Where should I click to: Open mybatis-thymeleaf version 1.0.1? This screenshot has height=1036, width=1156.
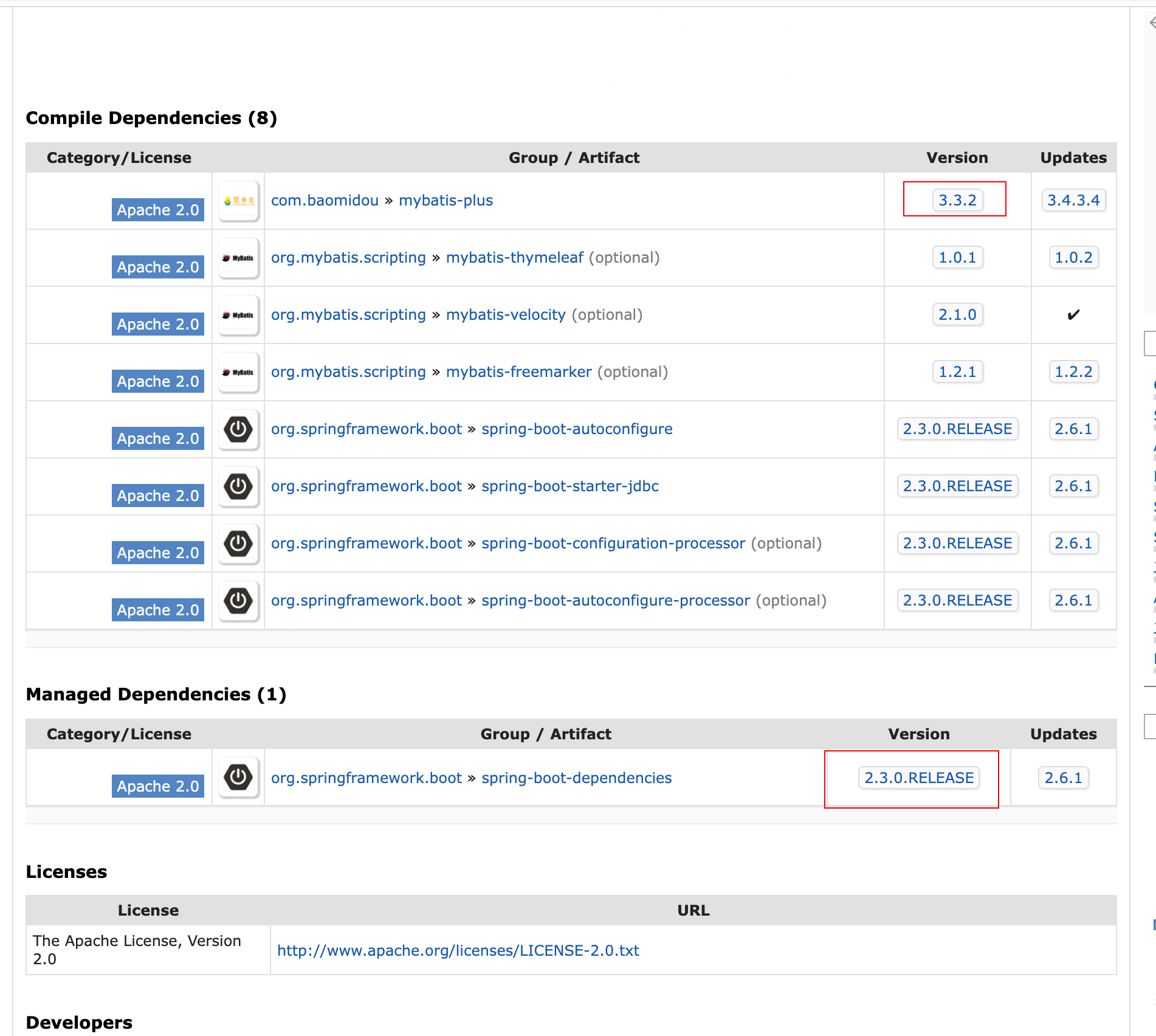(957, 257)
